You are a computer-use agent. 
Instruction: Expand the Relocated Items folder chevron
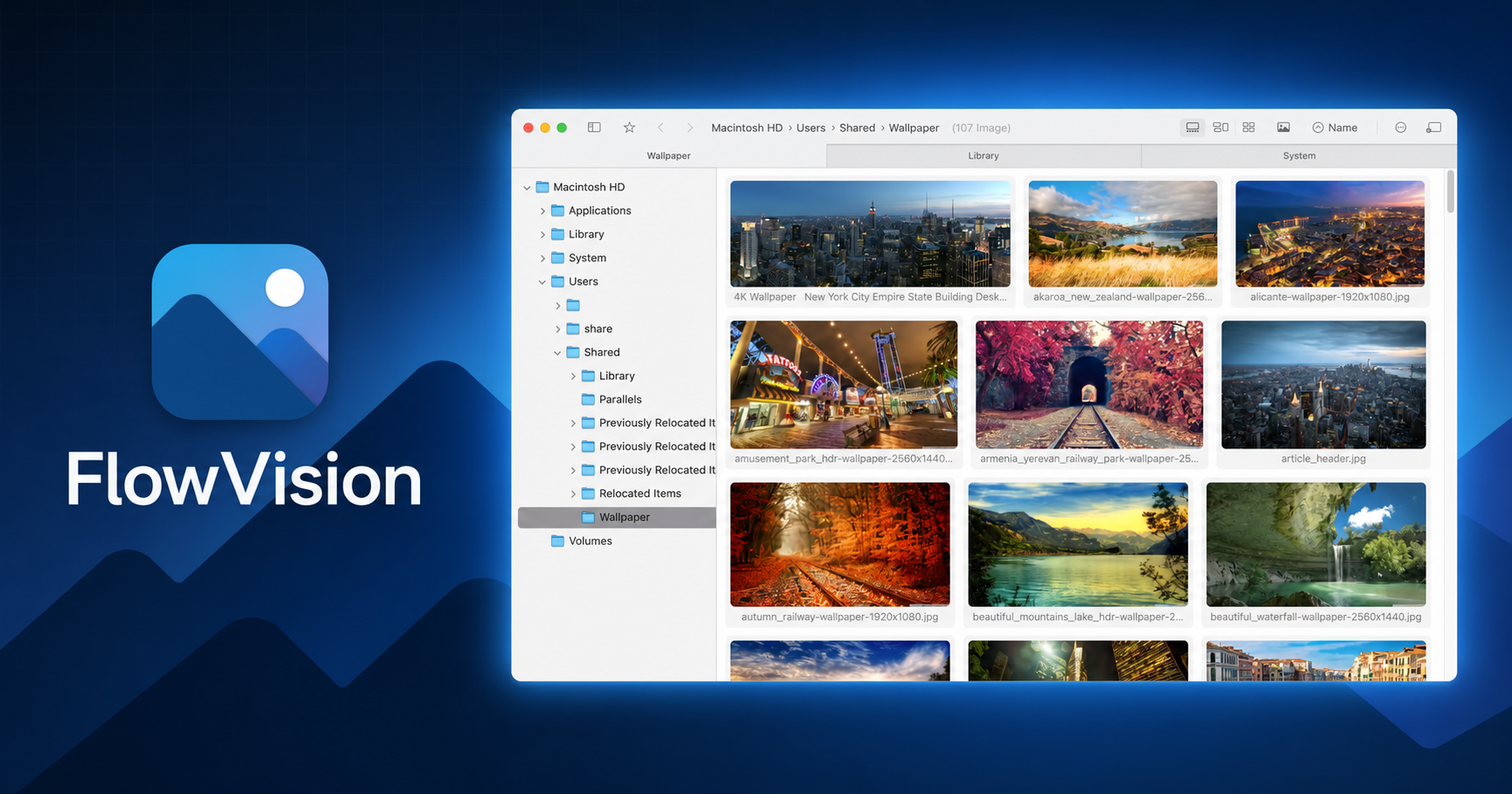(x=573, y=494)
